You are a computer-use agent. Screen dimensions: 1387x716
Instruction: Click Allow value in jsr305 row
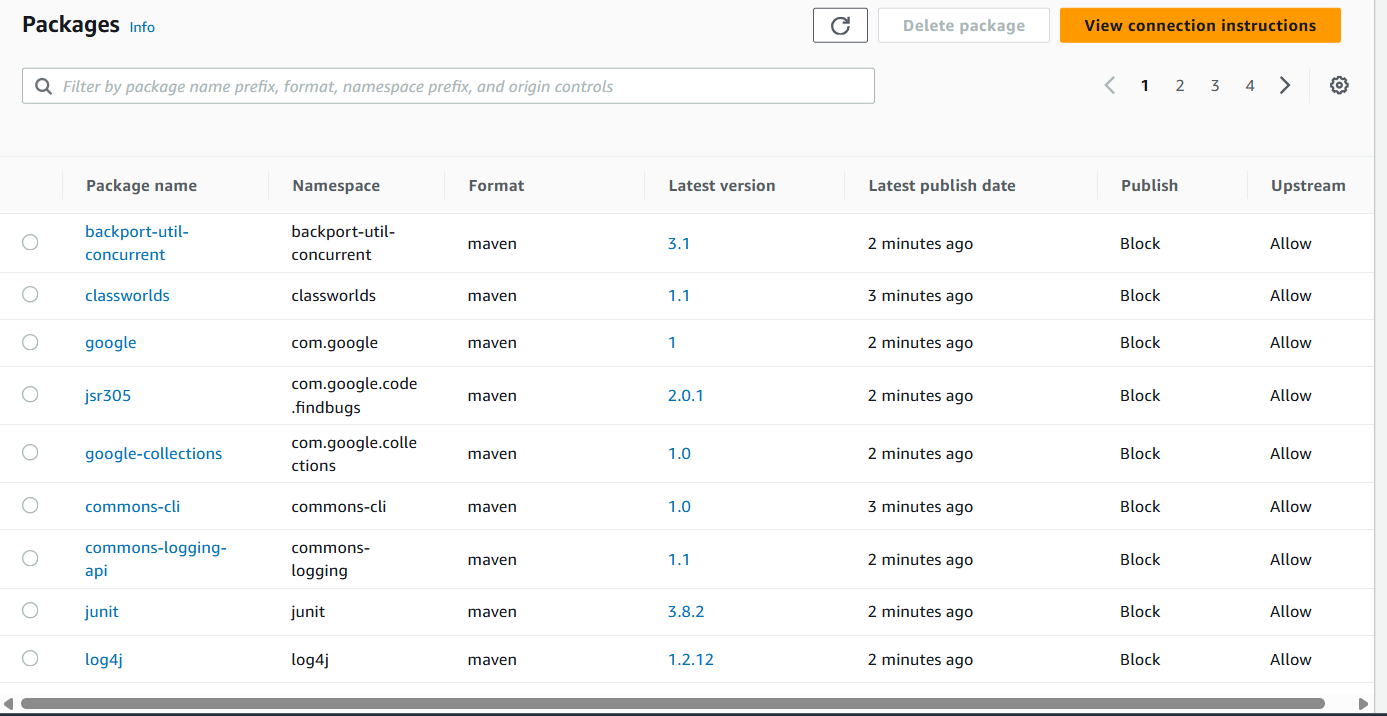1291,396
